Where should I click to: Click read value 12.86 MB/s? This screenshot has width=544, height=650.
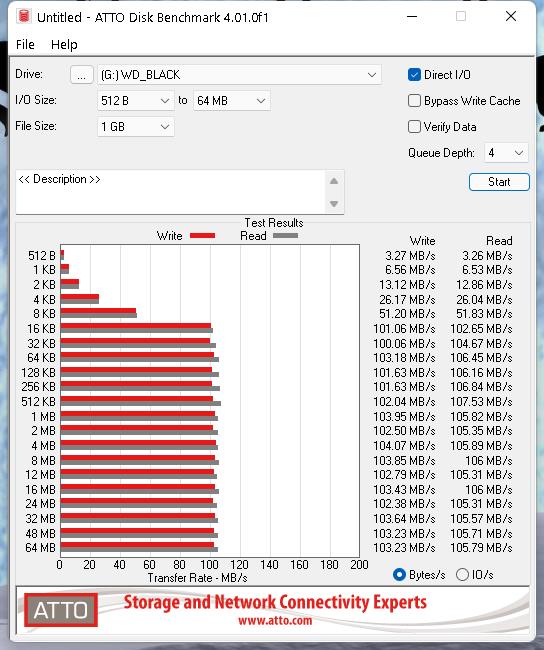tap(484, 285)
